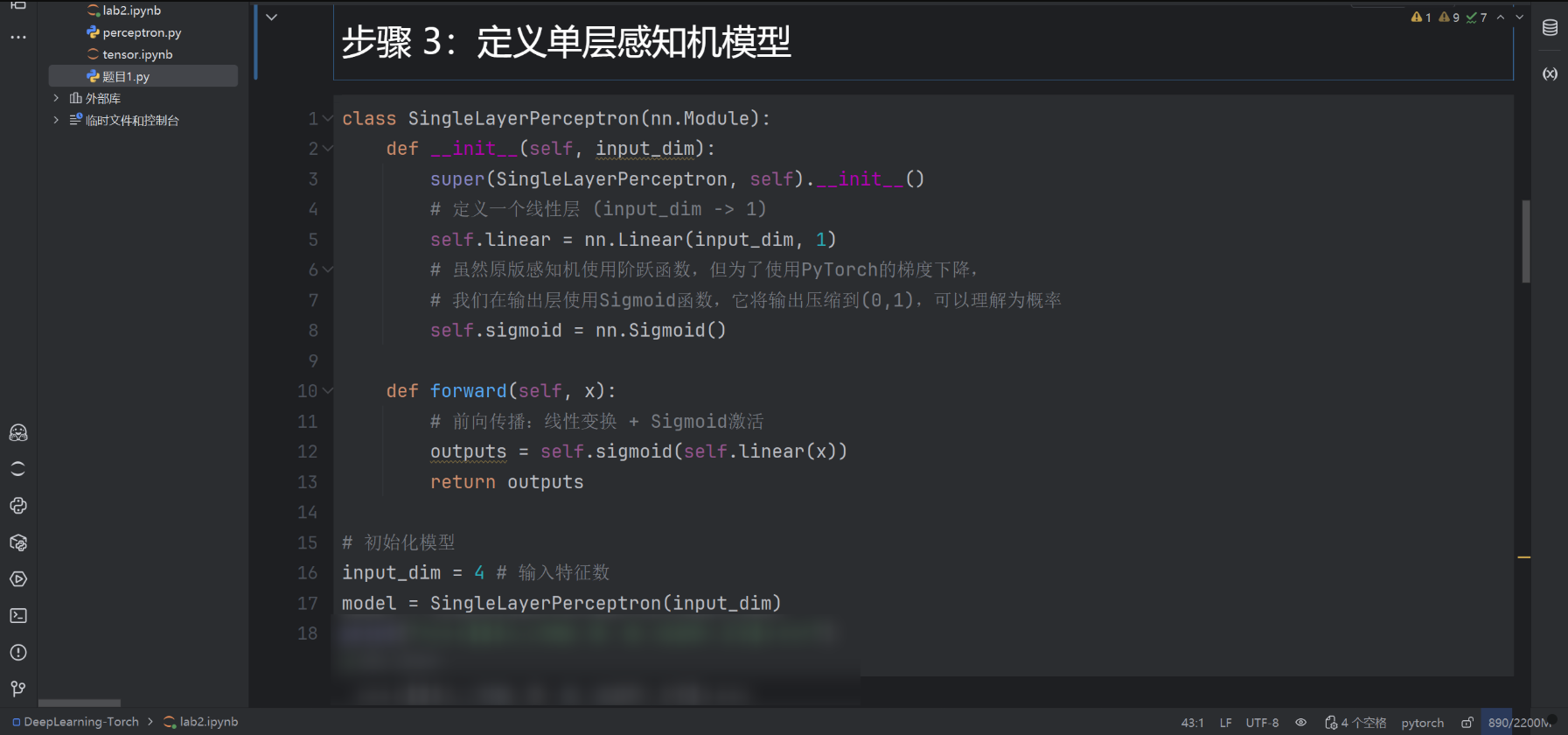Jump to previous highlighted problem arrow
This screenshot has height=735, width=1568.
[1501, 17]
